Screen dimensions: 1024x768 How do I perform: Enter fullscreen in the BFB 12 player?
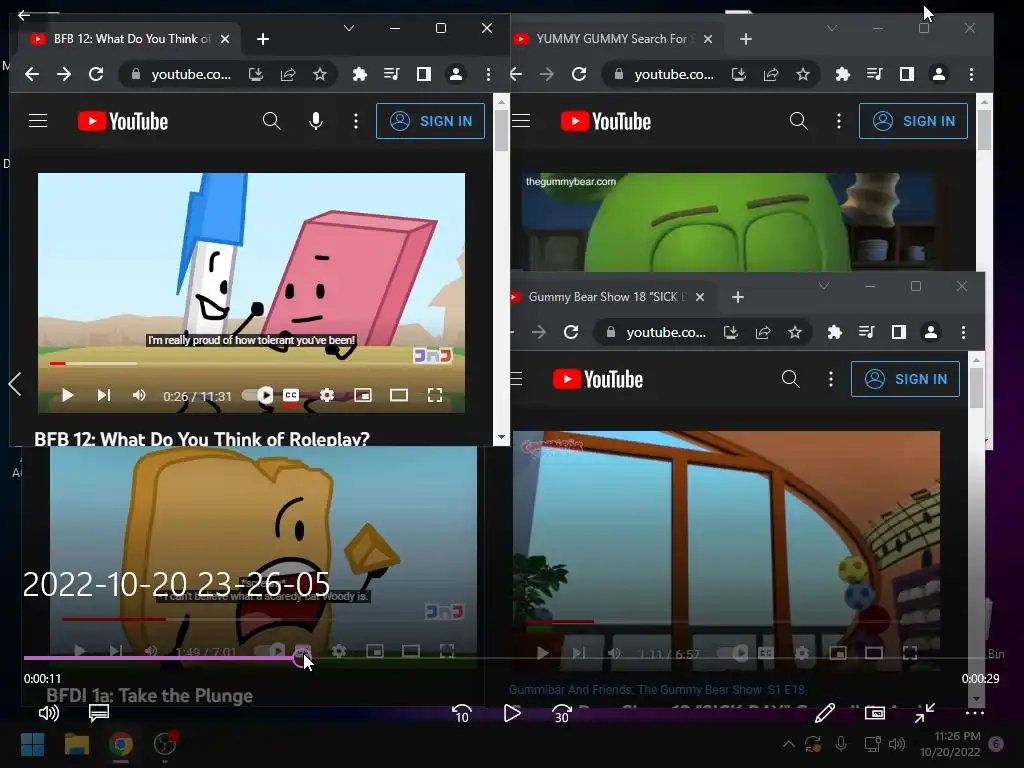[435, 395]
